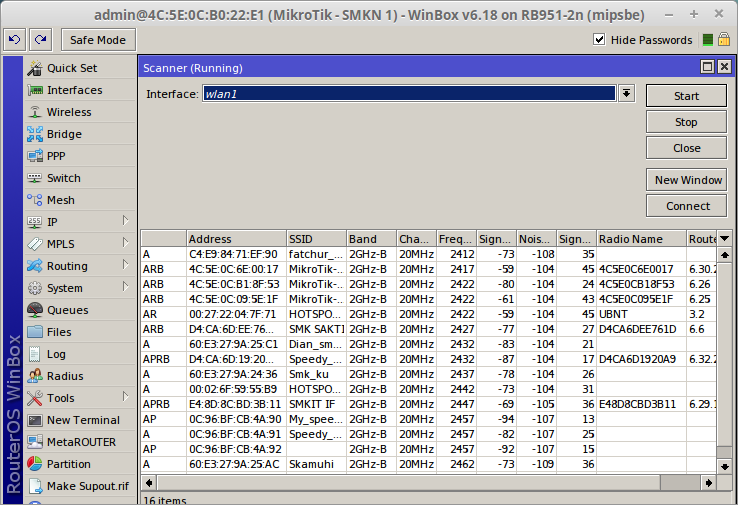Image resolution: width=738 pixels, height=505 pixels.
Task: Select row with address 4C:5E:0C:B1:8F:53
Action: 428,284
